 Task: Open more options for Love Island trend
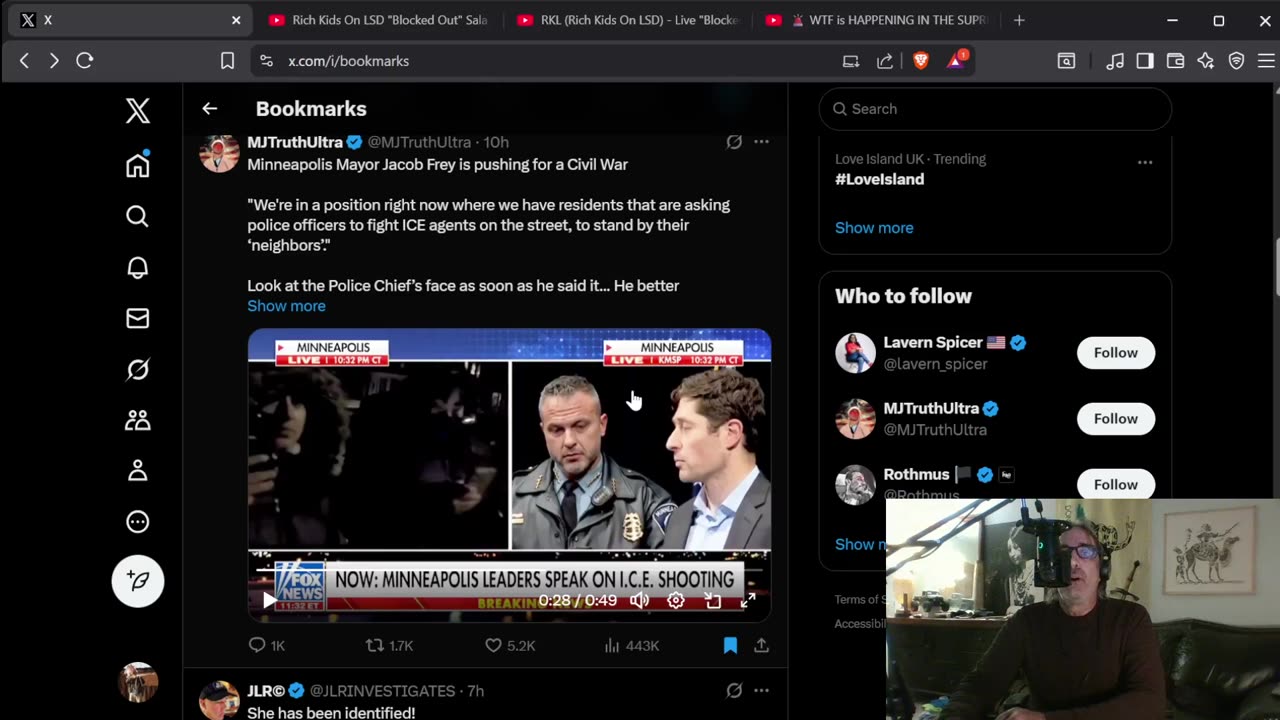(1145, 162)
